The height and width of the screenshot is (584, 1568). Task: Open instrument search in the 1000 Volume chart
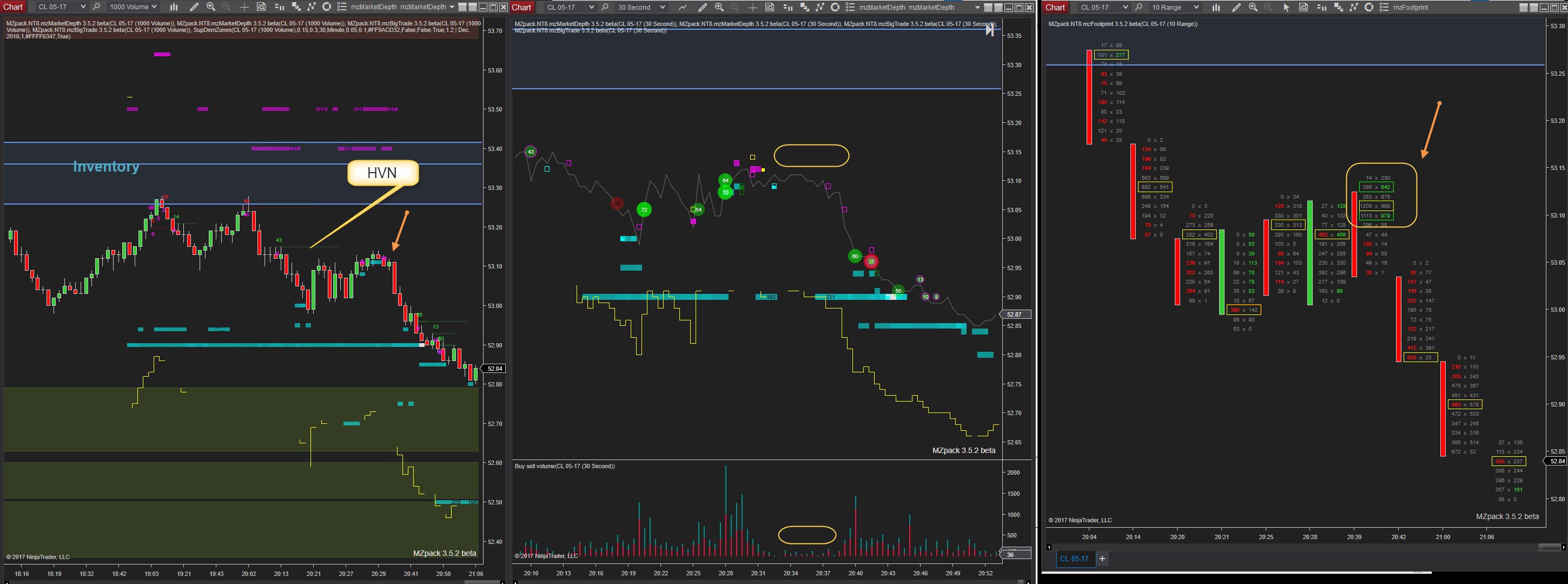tap(96, 6)
